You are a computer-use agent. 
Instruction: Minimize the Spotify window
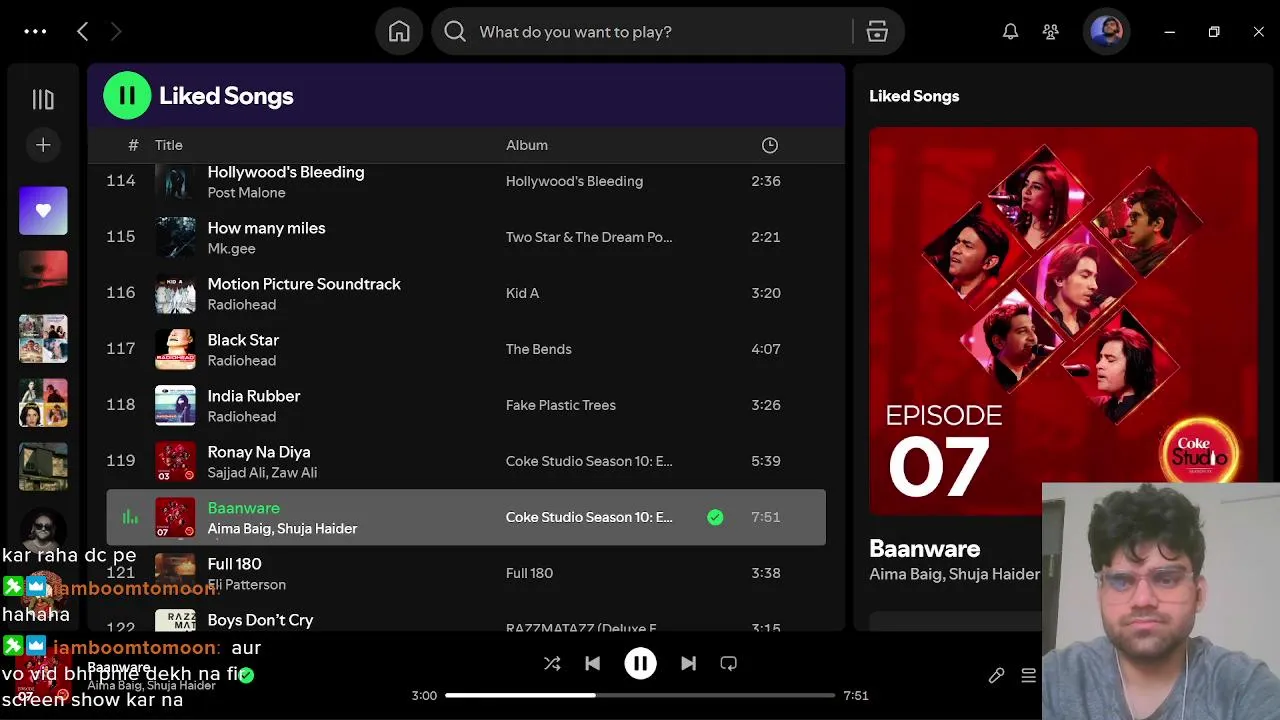click(1169, 32)
